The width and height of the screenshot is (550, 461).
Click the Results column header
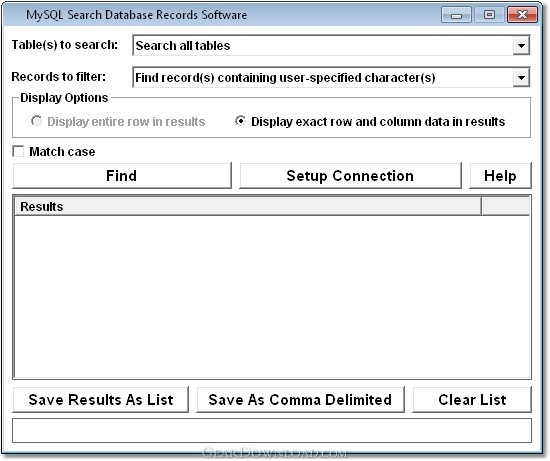pos(248,206)
